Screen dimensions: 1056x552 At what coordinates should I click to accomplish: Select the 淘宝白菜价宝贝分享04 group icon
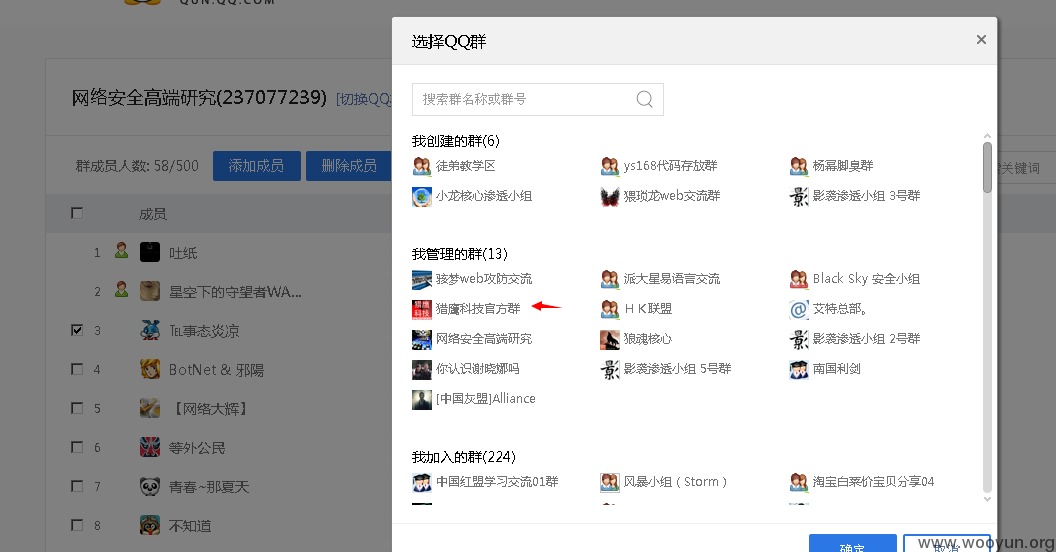click(799, 482)
